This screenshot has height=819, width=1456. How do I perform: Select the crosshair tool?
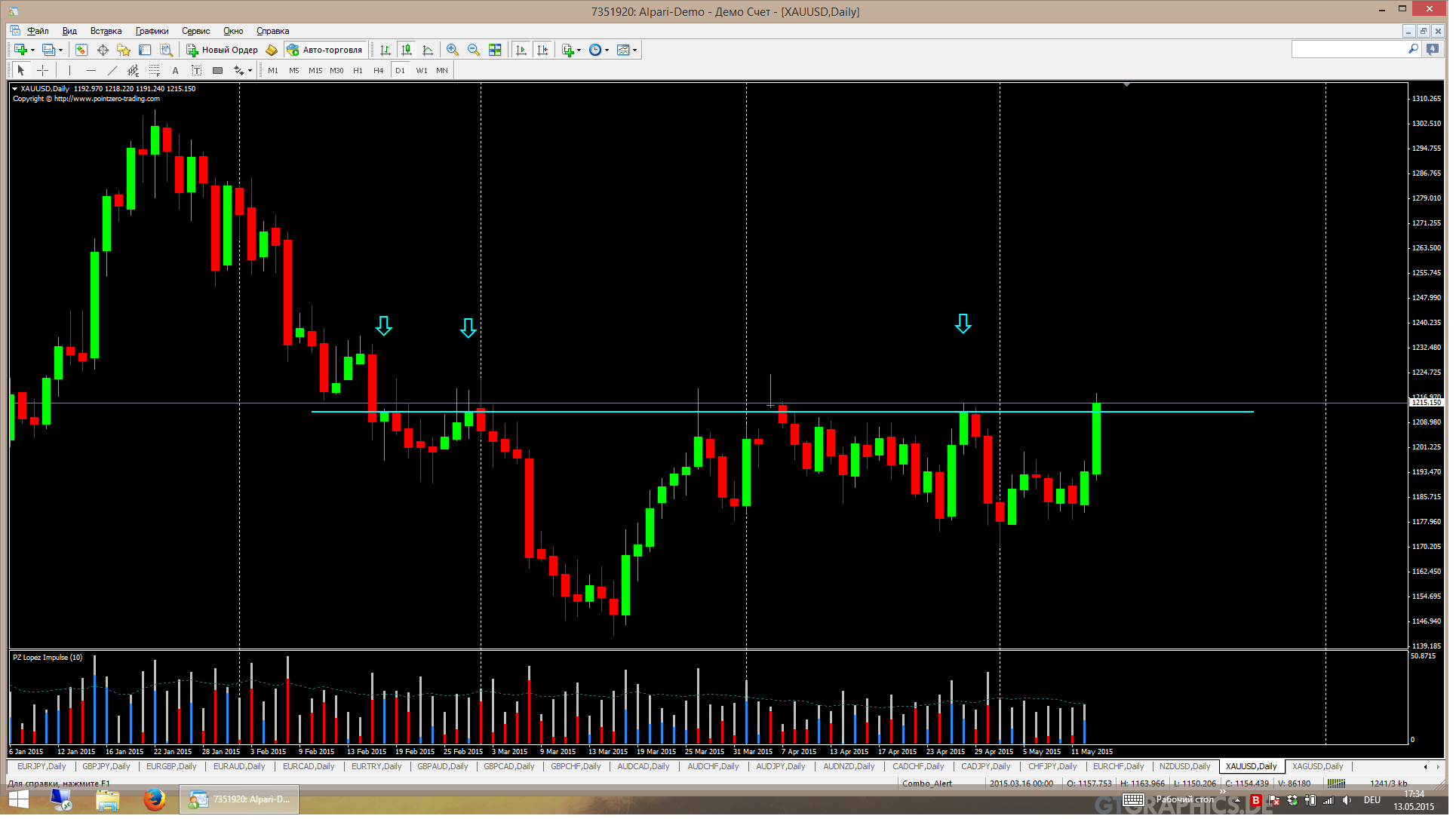[43, 70]
